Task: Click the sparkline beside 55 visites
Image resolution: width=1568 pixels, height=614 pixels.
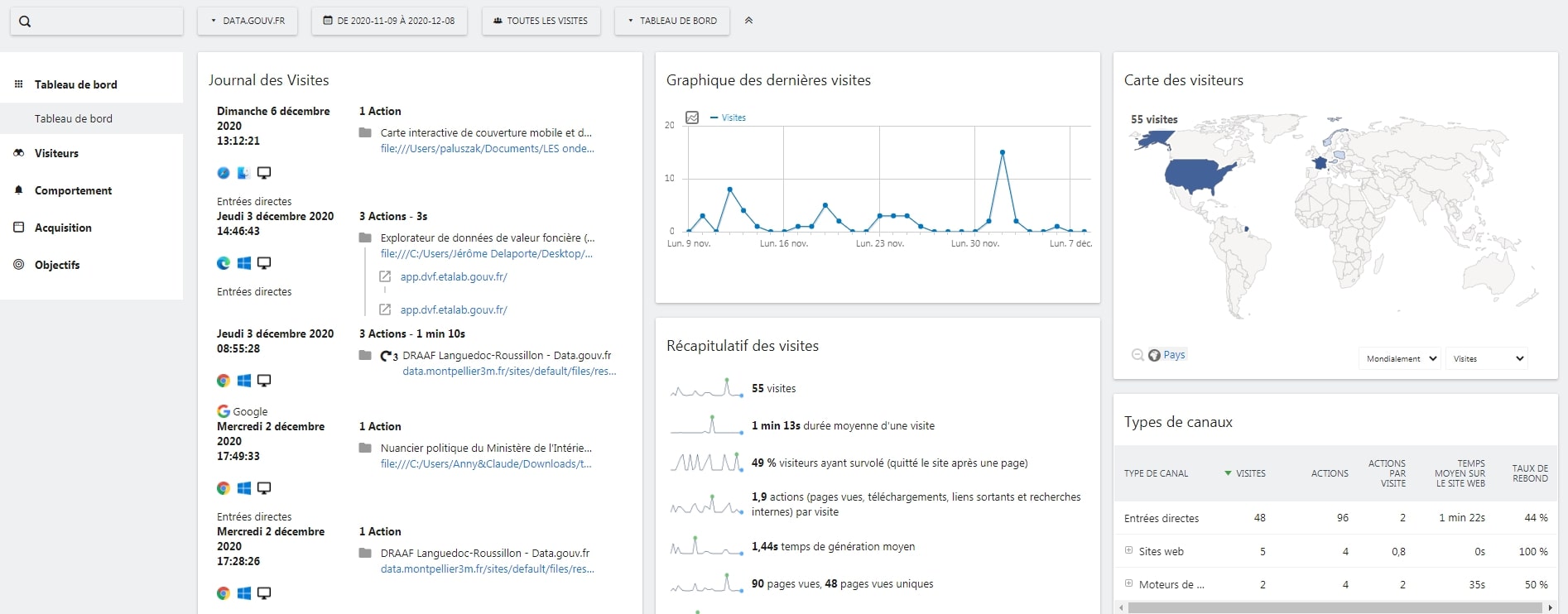Action: point(706,388)
